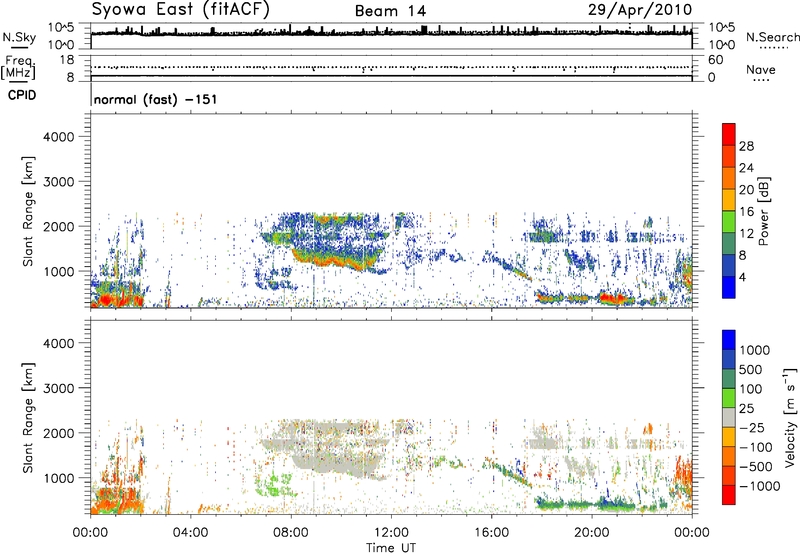
Task: Click the '16' tick on power colorbar
Action: tap(746, 212)
